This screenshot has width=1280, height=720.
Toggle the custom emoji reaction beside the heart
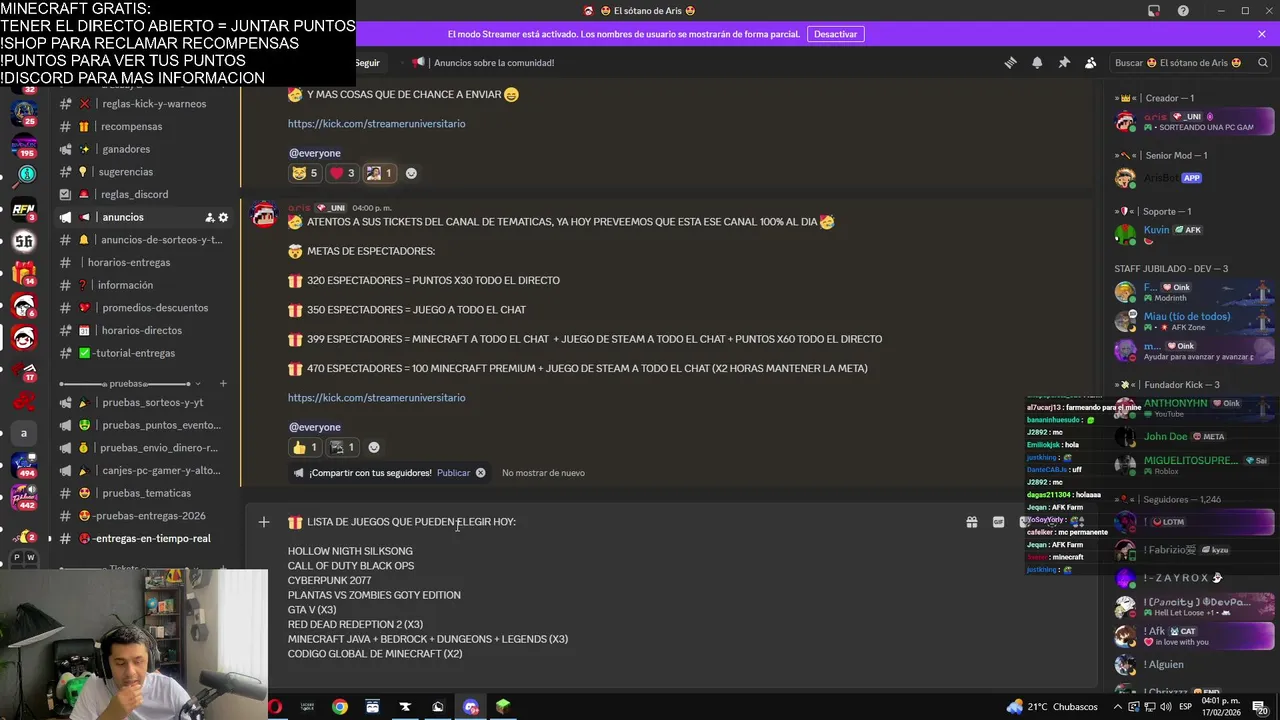(379, 173)
